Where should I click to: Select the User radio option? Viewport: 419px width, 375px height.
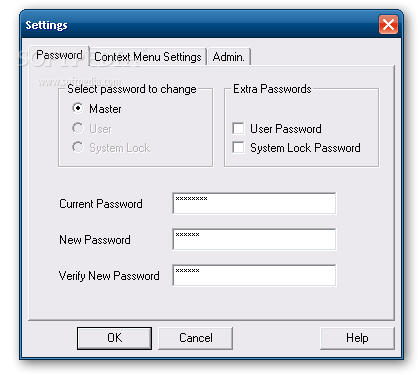coord(78,128)
